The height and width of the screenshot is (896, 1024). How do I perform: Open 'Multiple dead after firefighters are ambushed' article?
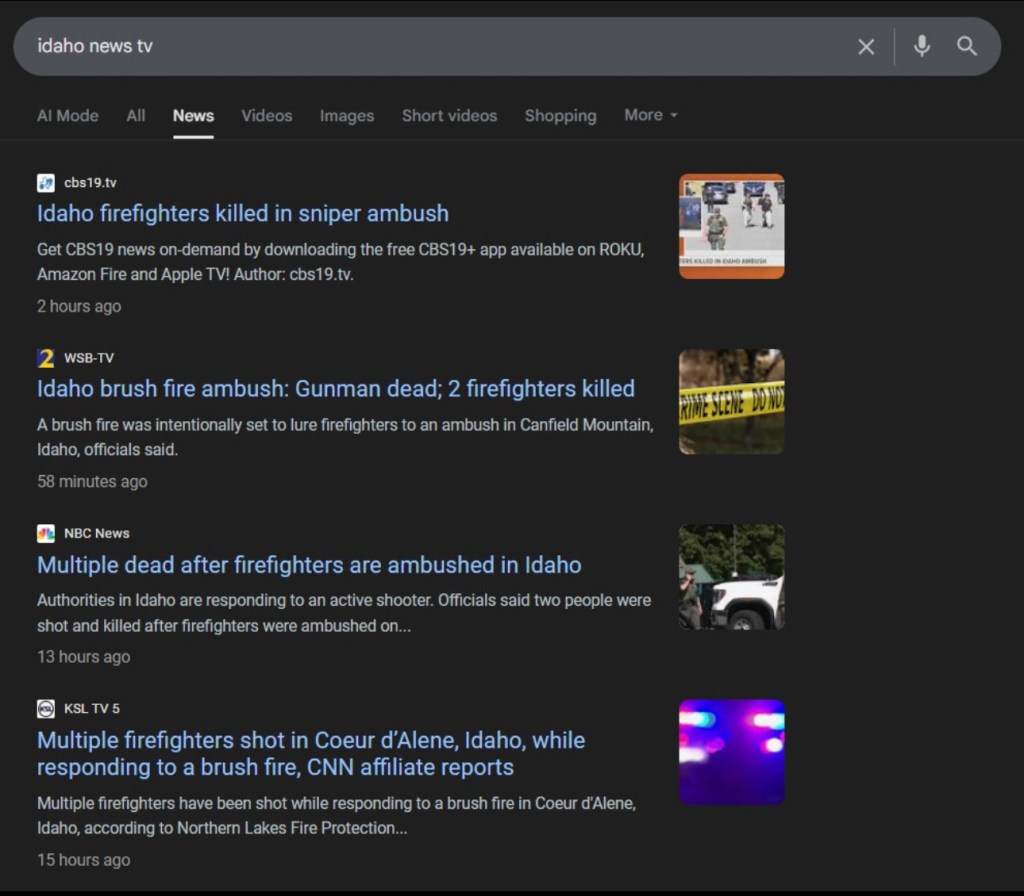(x=309, y=565)
